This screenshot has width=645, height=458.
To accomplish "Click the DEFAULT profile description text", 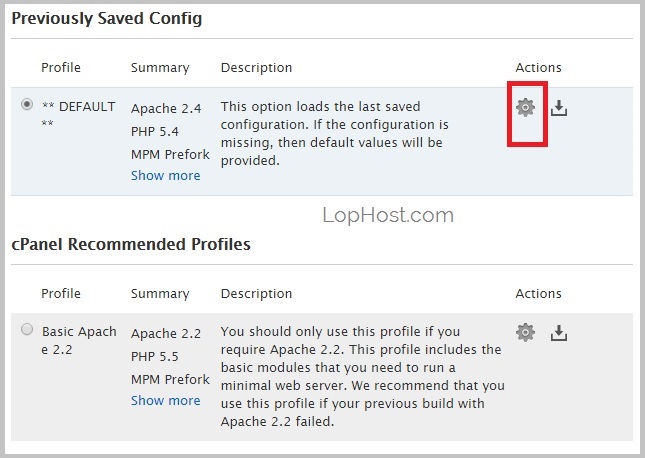I will pos(334,133).
